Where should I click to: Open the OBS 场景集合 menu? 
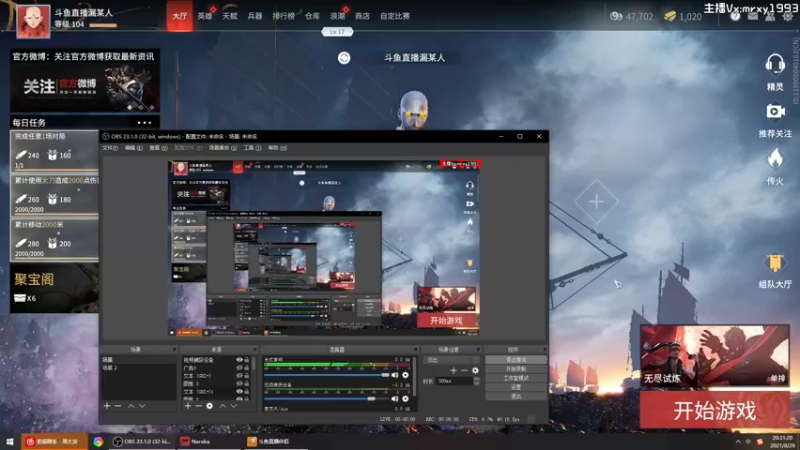(x=222, y=148)
